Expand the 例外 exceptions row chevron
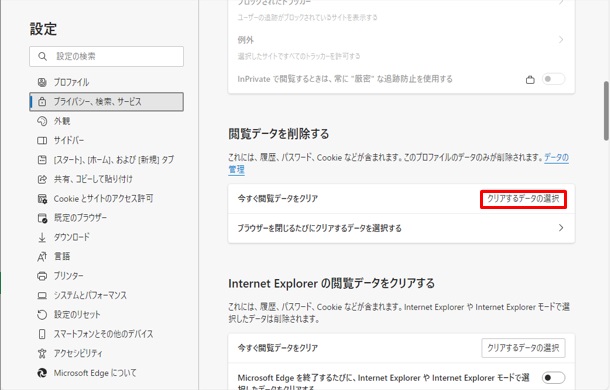This screenshot has width=610, height=390. 561,40
